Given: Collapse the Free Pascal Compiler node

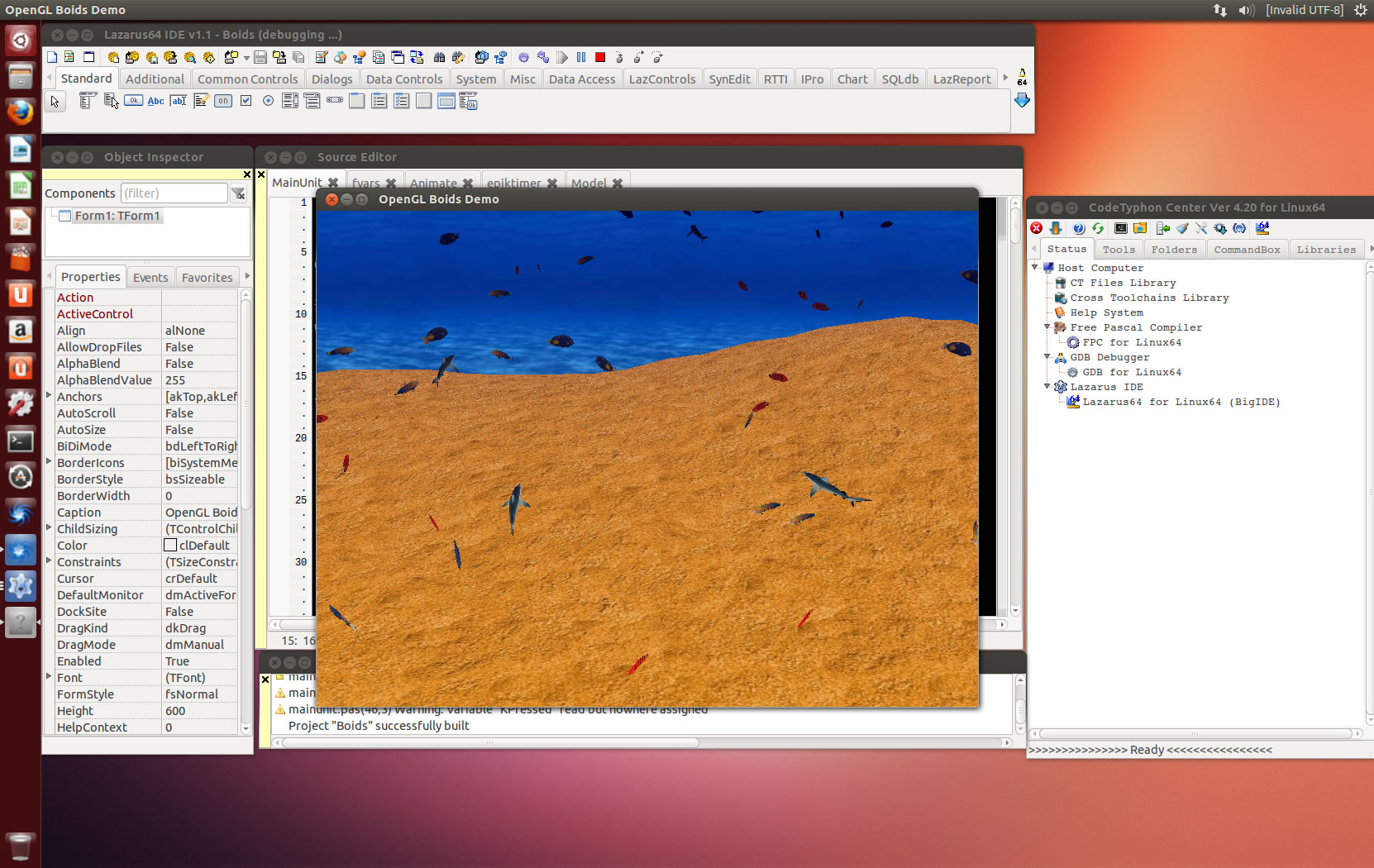Looking at the screenshot, I should point(1047,327).
